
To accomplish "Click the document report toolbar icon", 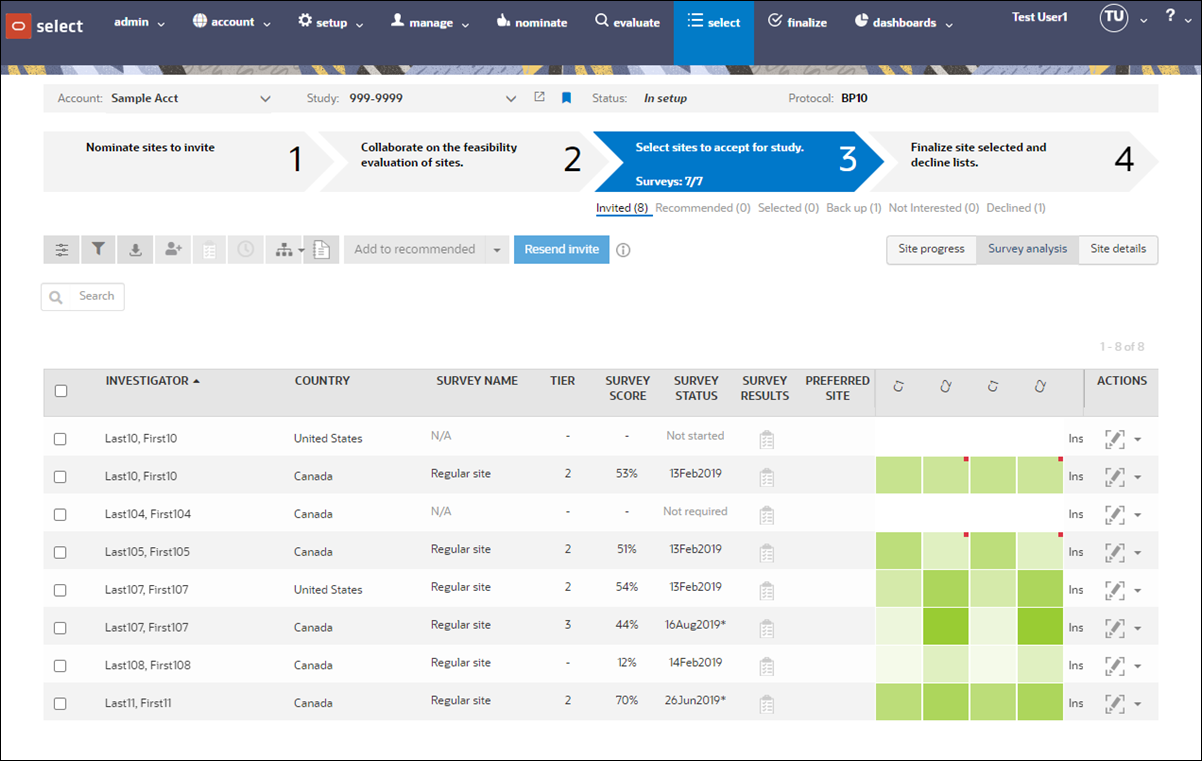I will (322, 250).
